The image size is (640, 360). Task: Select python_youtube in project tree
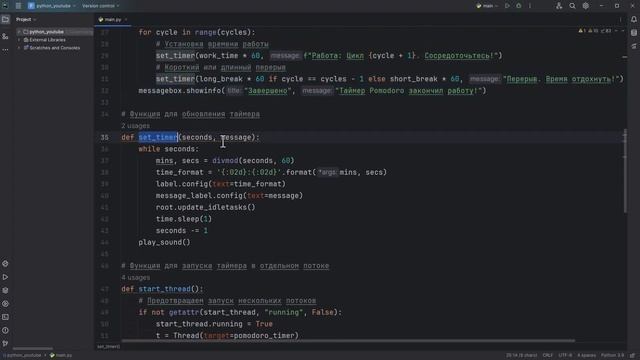pos(46,32)
